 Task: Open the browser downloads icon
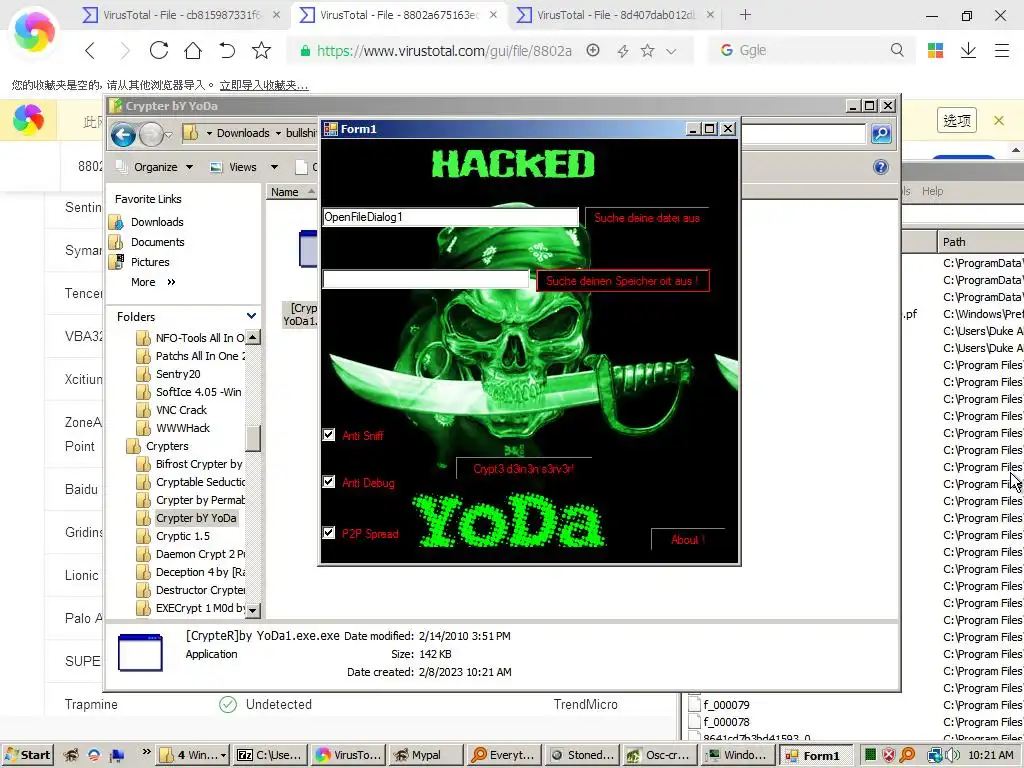(x=968, y=50)
